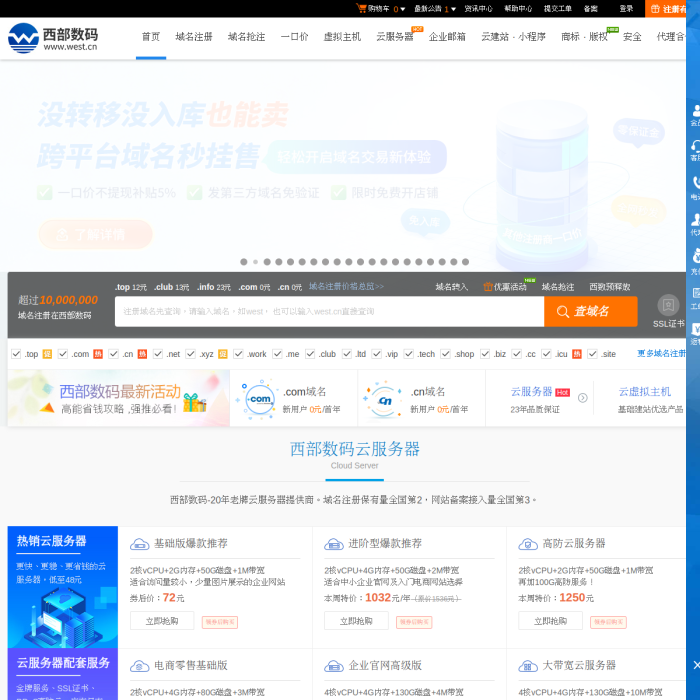Click the 热销云服务器 promo image
Screen dimensions: 700x700
point(62,587)
